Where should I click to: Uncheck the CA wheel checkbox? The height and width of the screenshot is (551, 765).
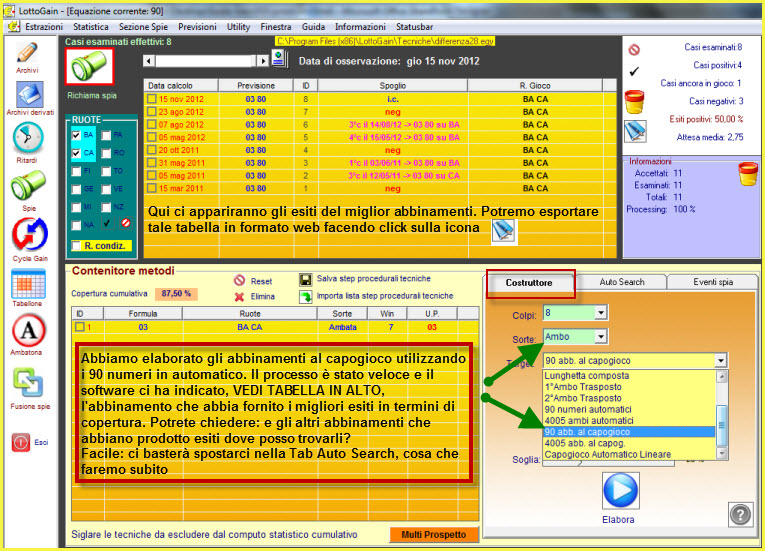pos(76,153)
